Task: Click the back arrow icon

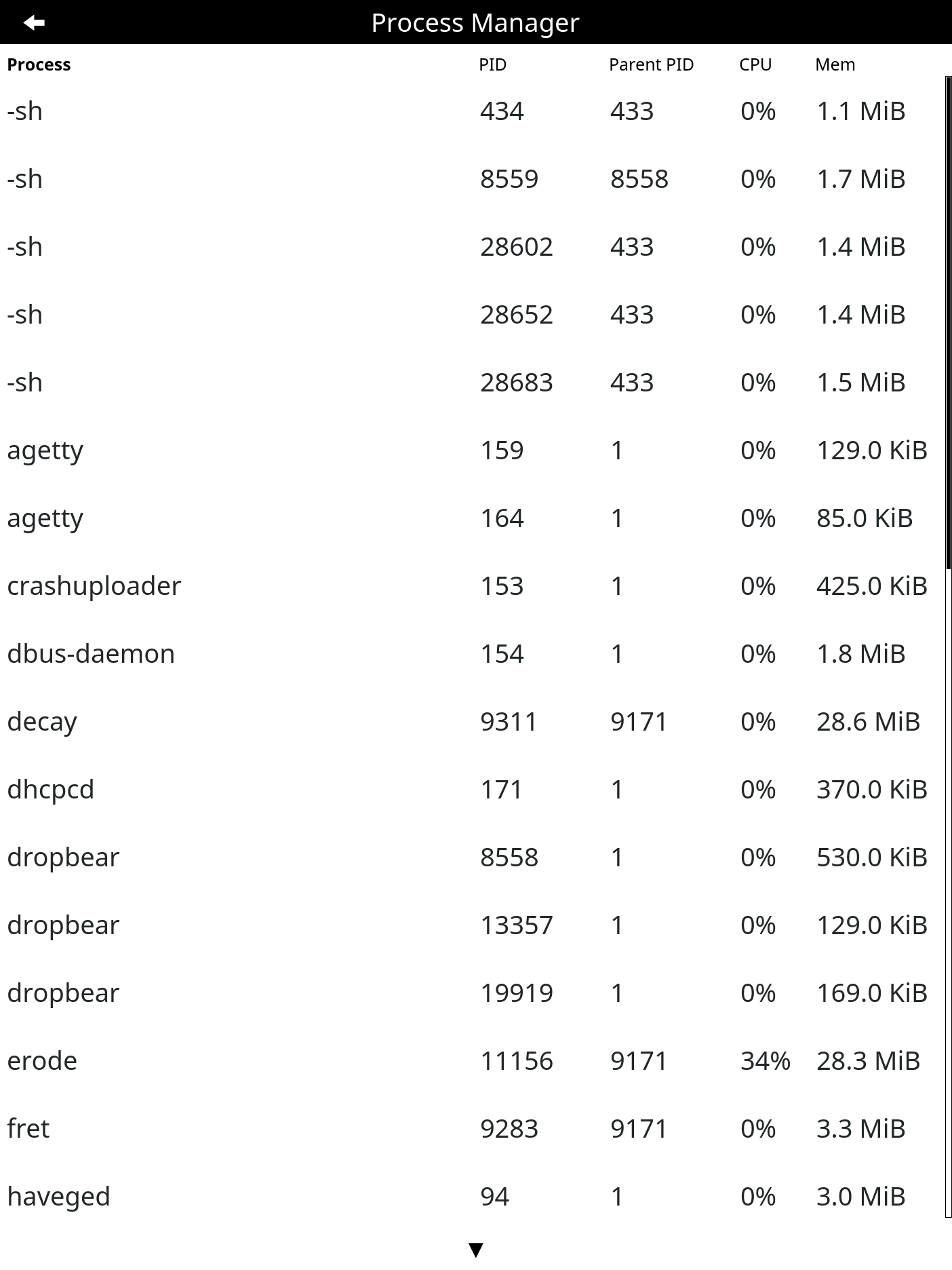Action: point(34,23)
